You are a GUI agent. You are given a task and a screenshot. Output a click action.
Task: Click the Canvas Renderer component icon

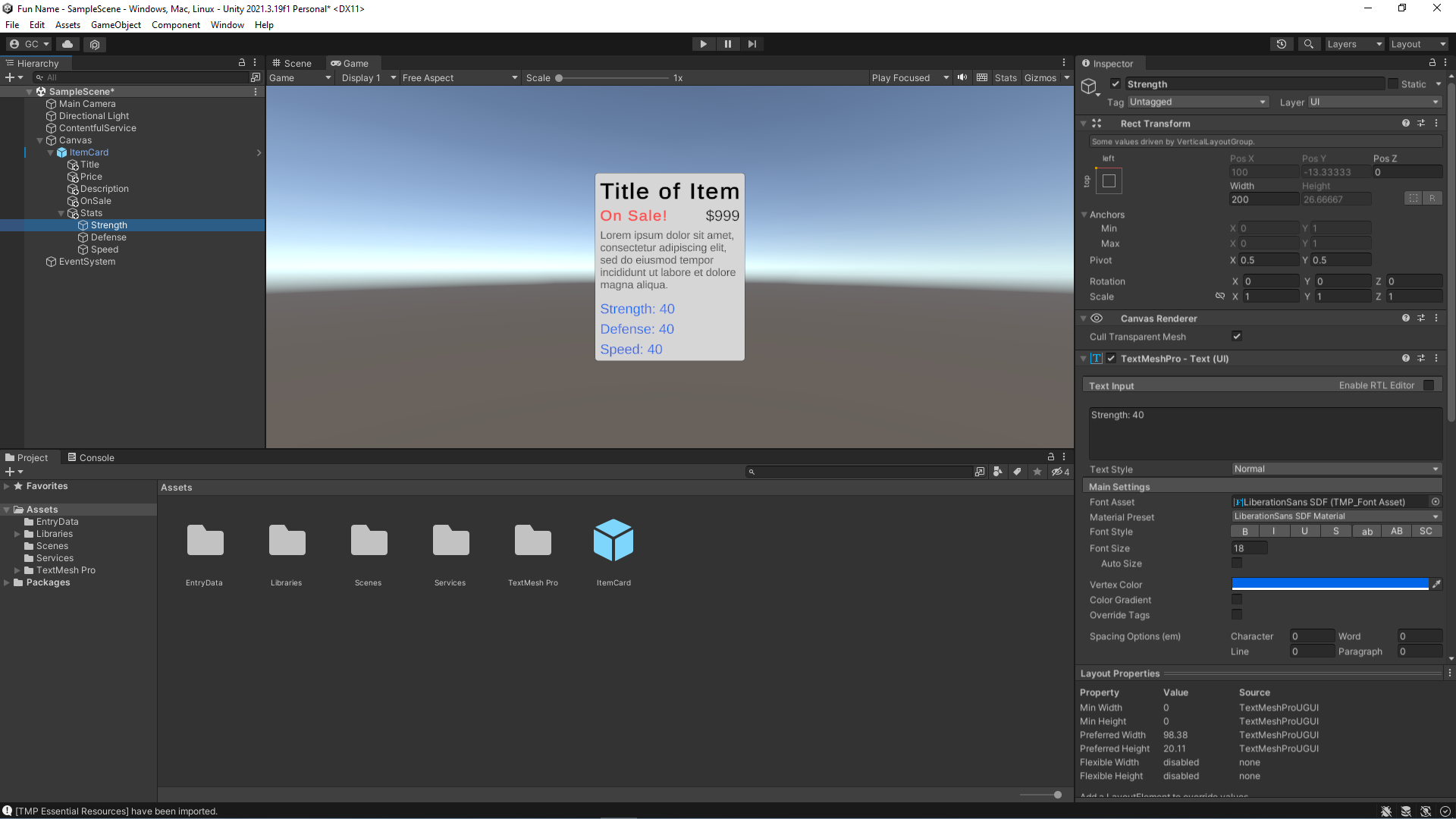click(x=1097, y=318)
